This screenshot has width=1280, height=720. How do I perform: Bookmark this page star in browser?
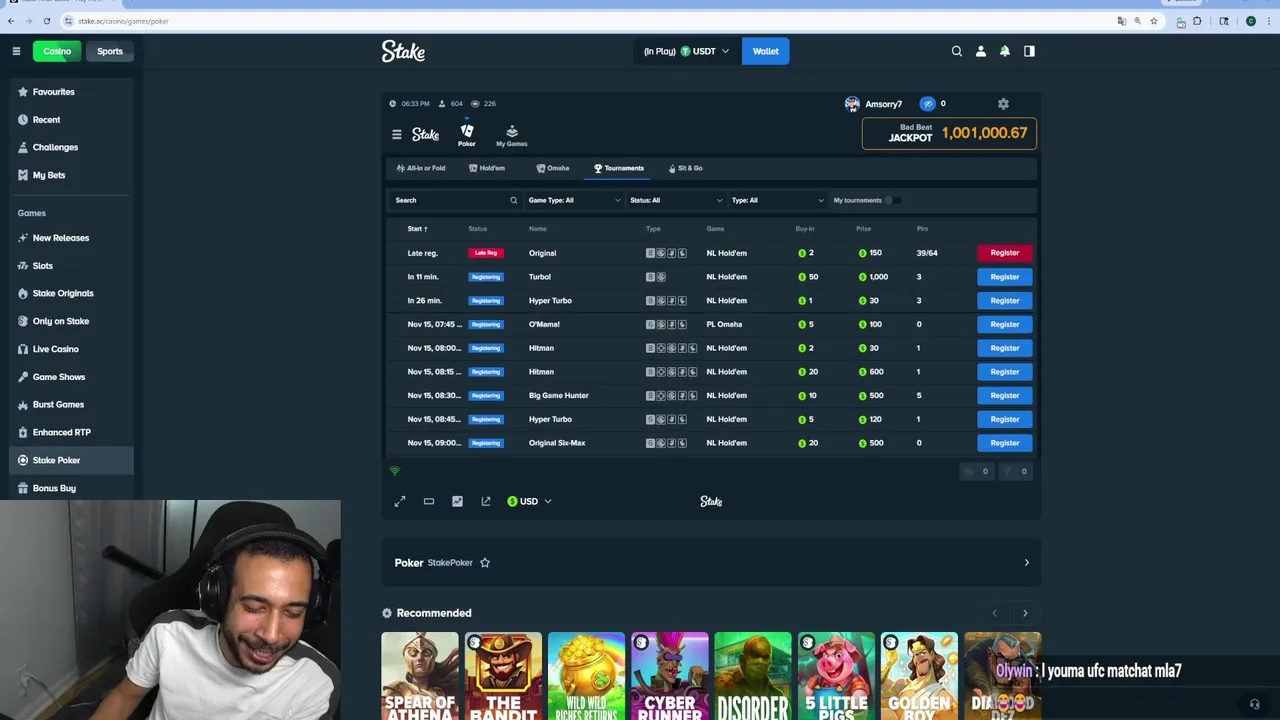pyautogui.click(x=1154, y=21)
